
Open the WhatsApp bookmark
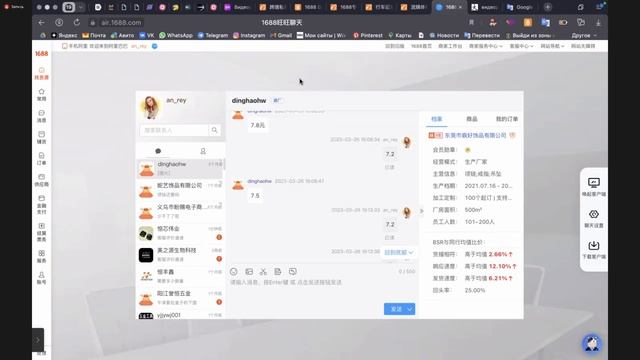[176, 36]
